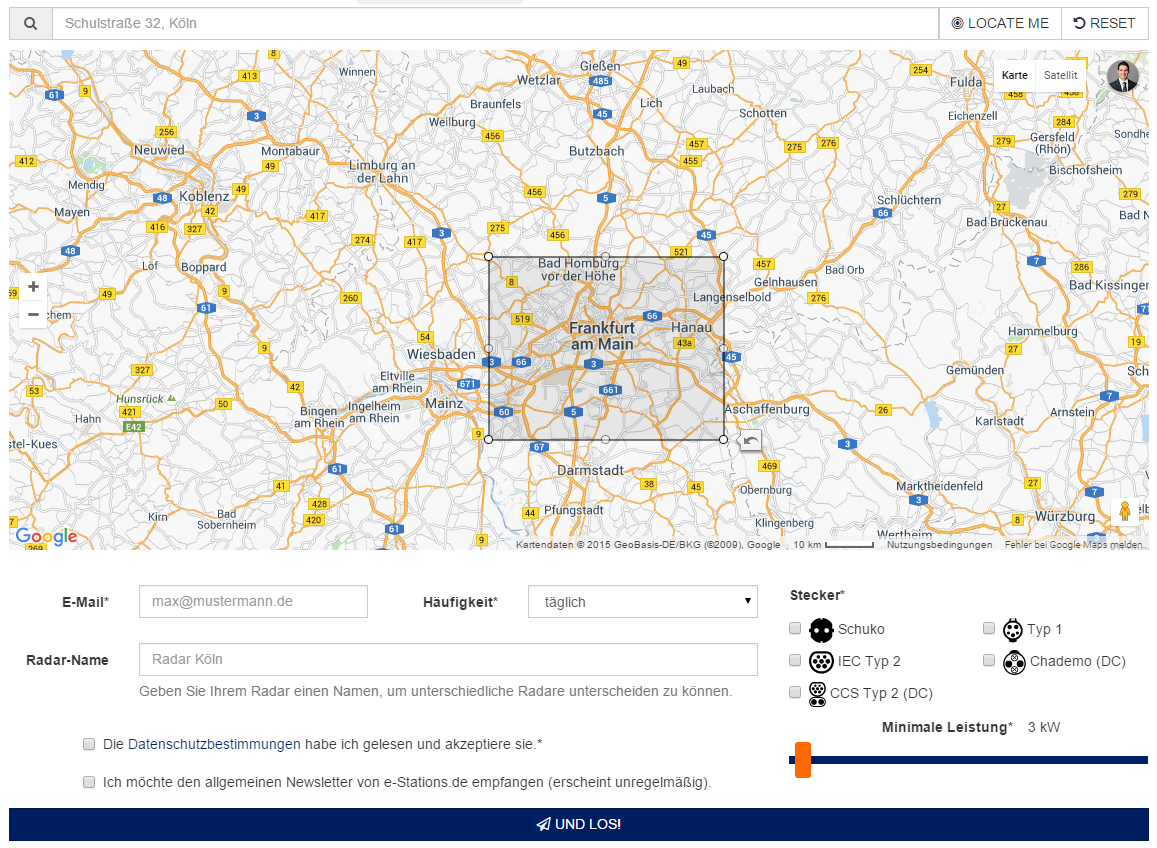
Task: Click the bottom-right handle of selection rectangle
Action: pos(723,439)
